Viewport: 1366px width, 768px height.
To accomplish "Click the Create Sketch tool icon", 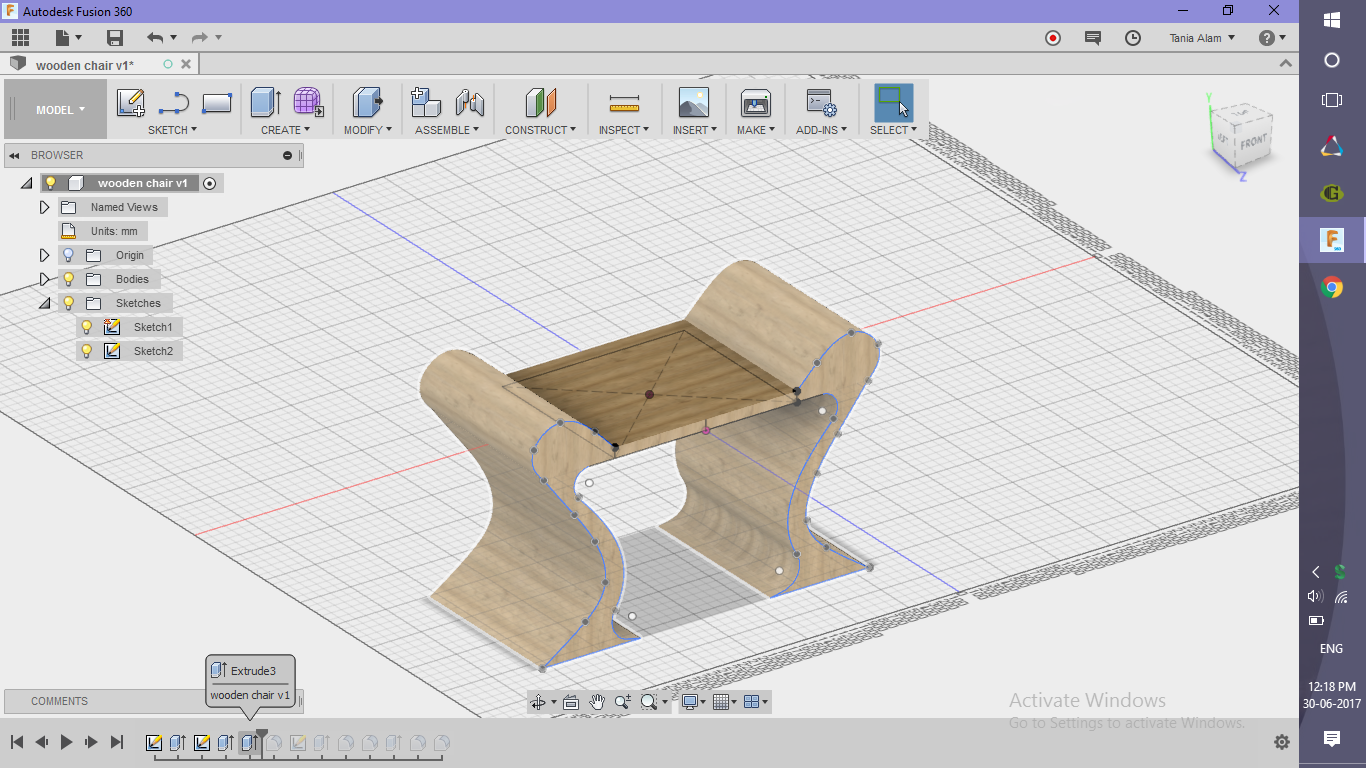I will tap(131, 103).
